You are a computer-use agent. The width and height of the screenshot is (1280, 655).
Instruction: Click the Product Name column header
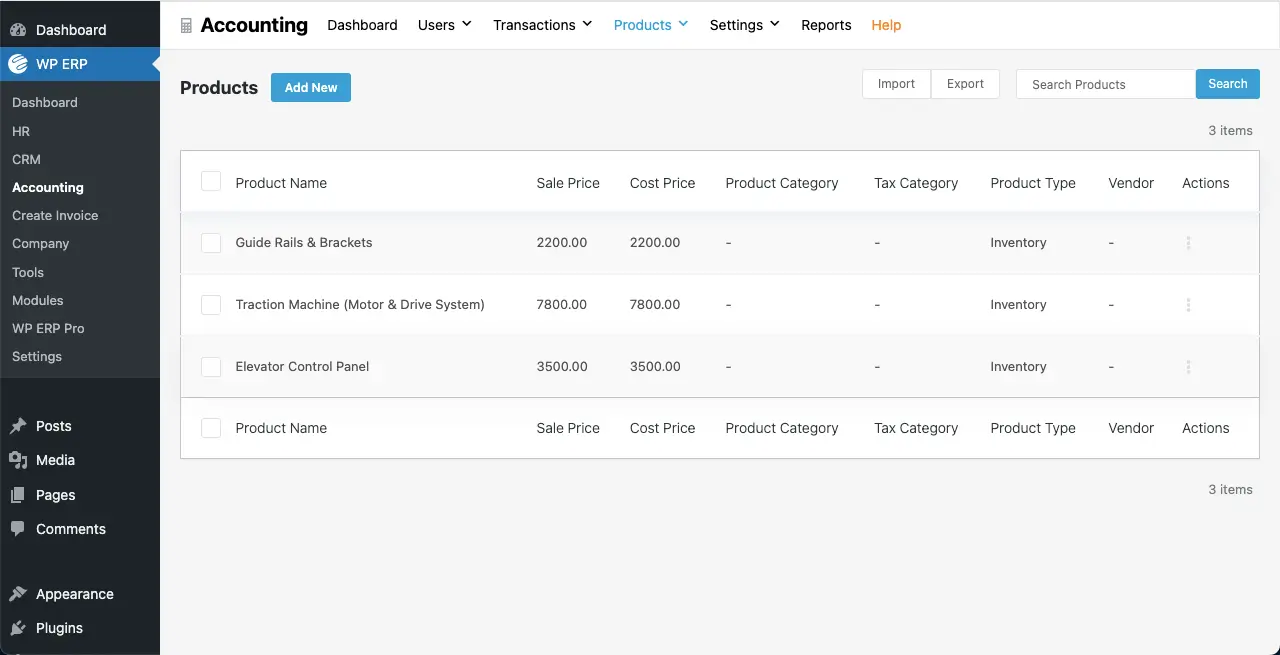(x=281, y=183)
